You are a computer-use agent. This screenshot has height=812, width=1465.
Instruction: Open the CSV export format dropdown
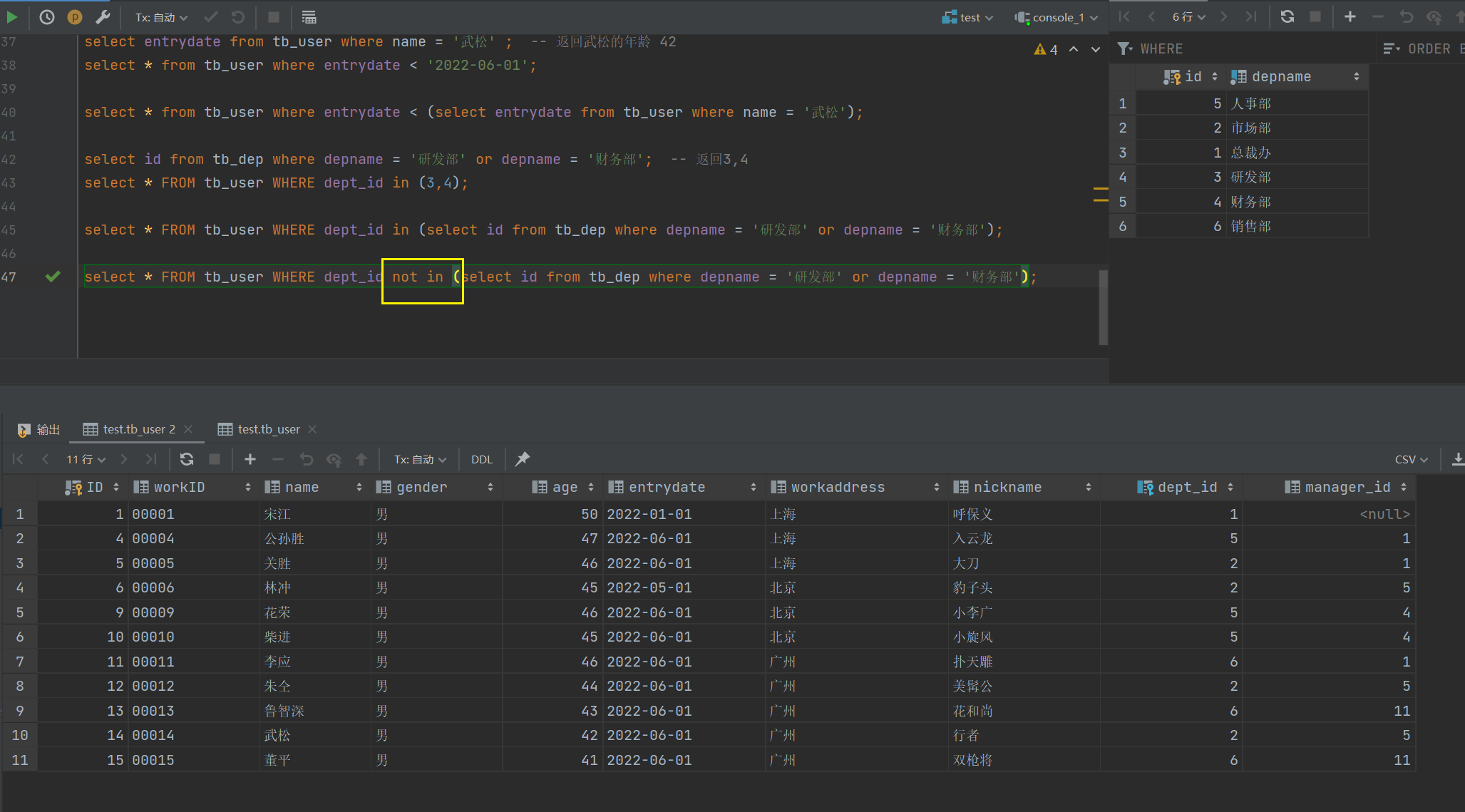pyautogui.click(x=1411, y=459)
